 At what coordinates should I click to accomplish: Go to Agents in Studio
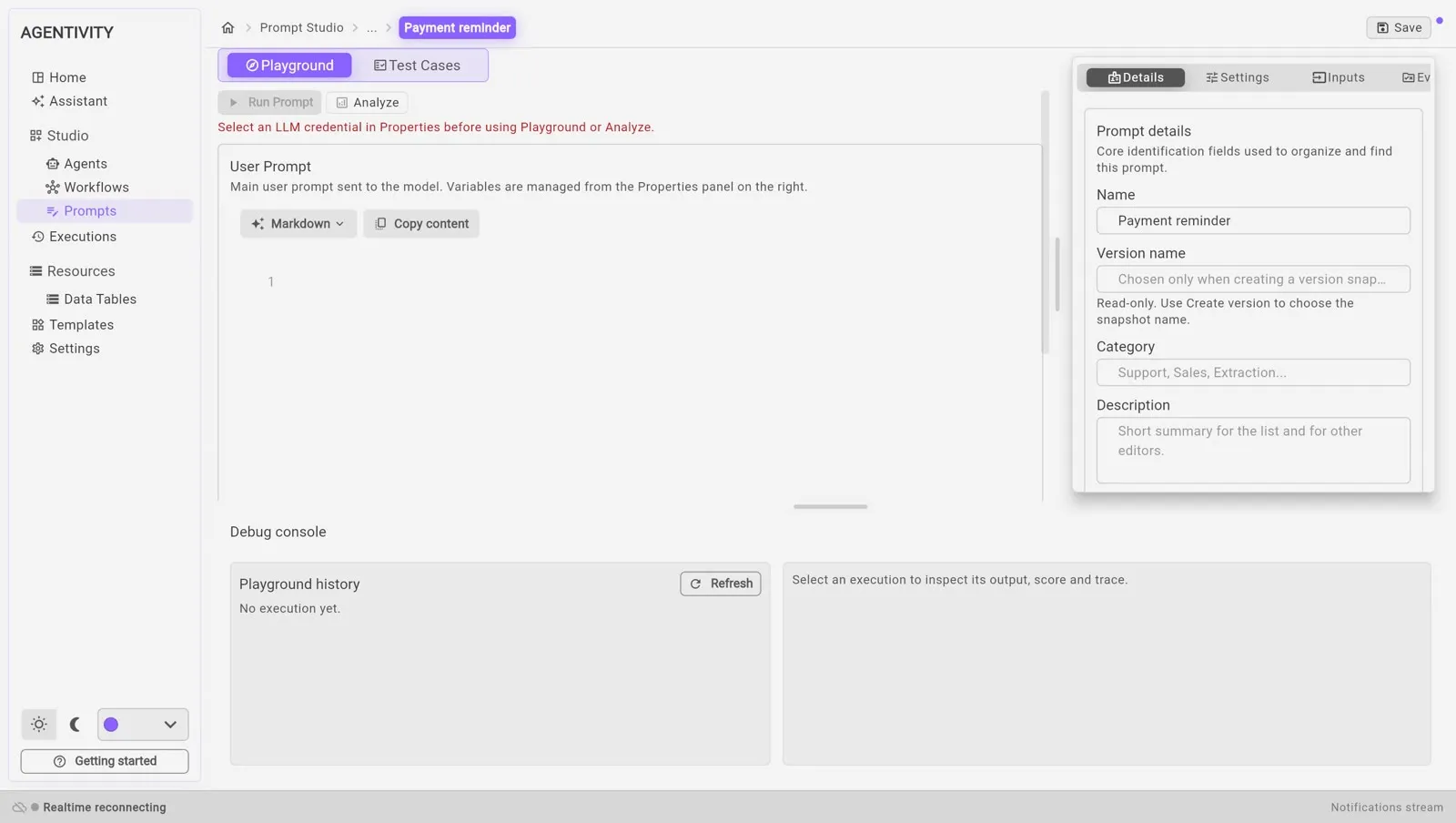[77, 164]
